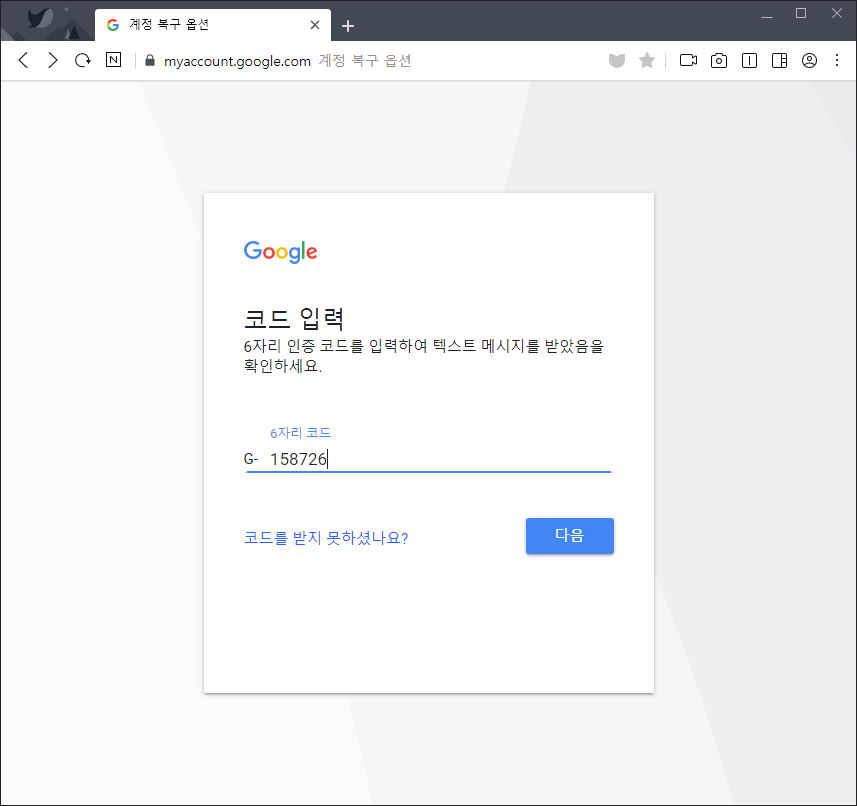The height and width of the screenshot is (806, 857).
Task: Take a screenshot with camera icon
Action: click(x=719, y=60)
